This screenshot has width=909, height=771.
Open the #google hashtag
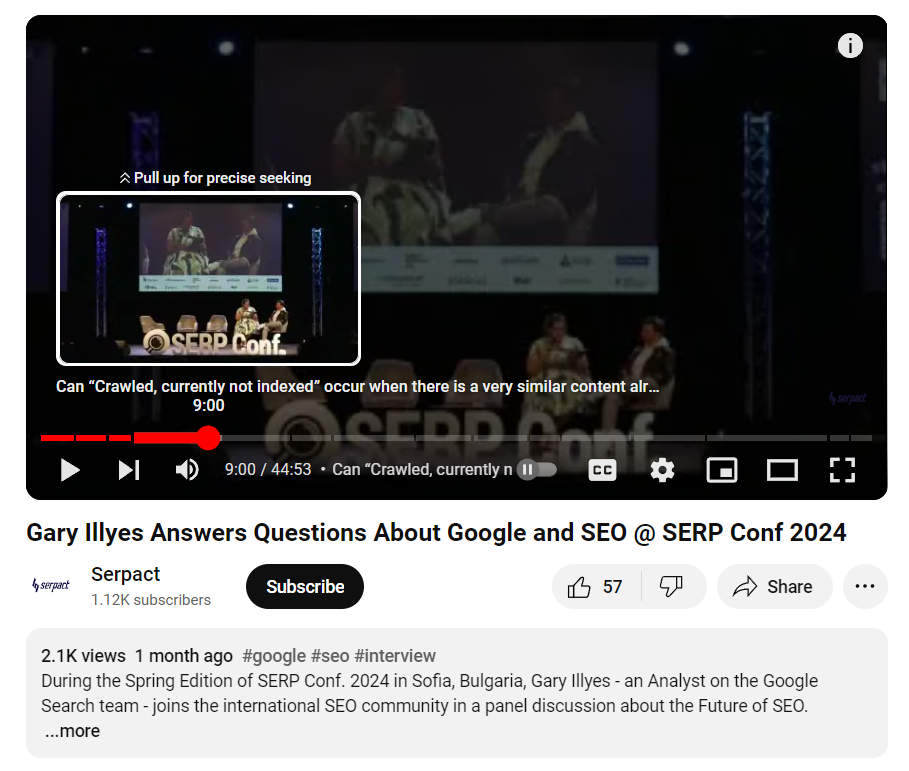pos(274,656)
